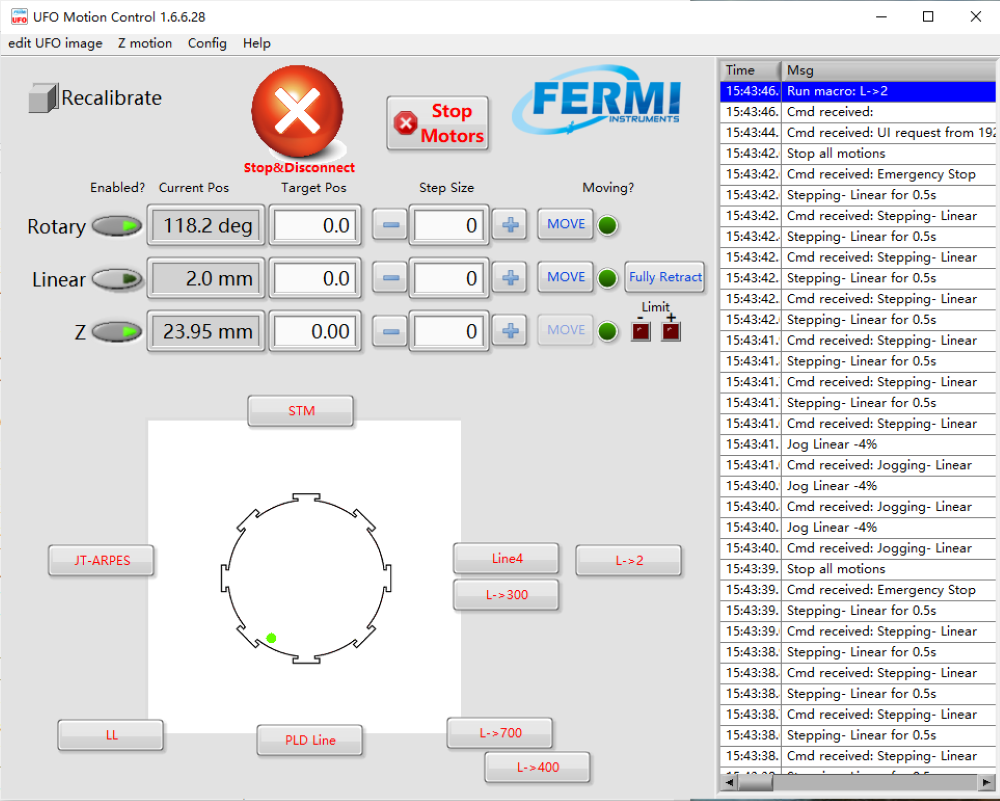Click the Recalibrate cube icon

(x=43, y=98)
